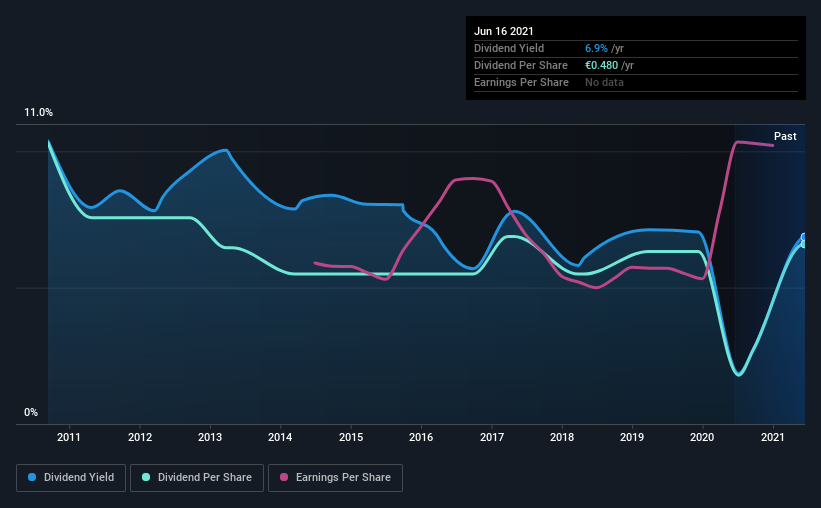The width and height of the screenshot is (821, 508).
Task: Click the 0% y-axis label
Action: click(31, 413)
